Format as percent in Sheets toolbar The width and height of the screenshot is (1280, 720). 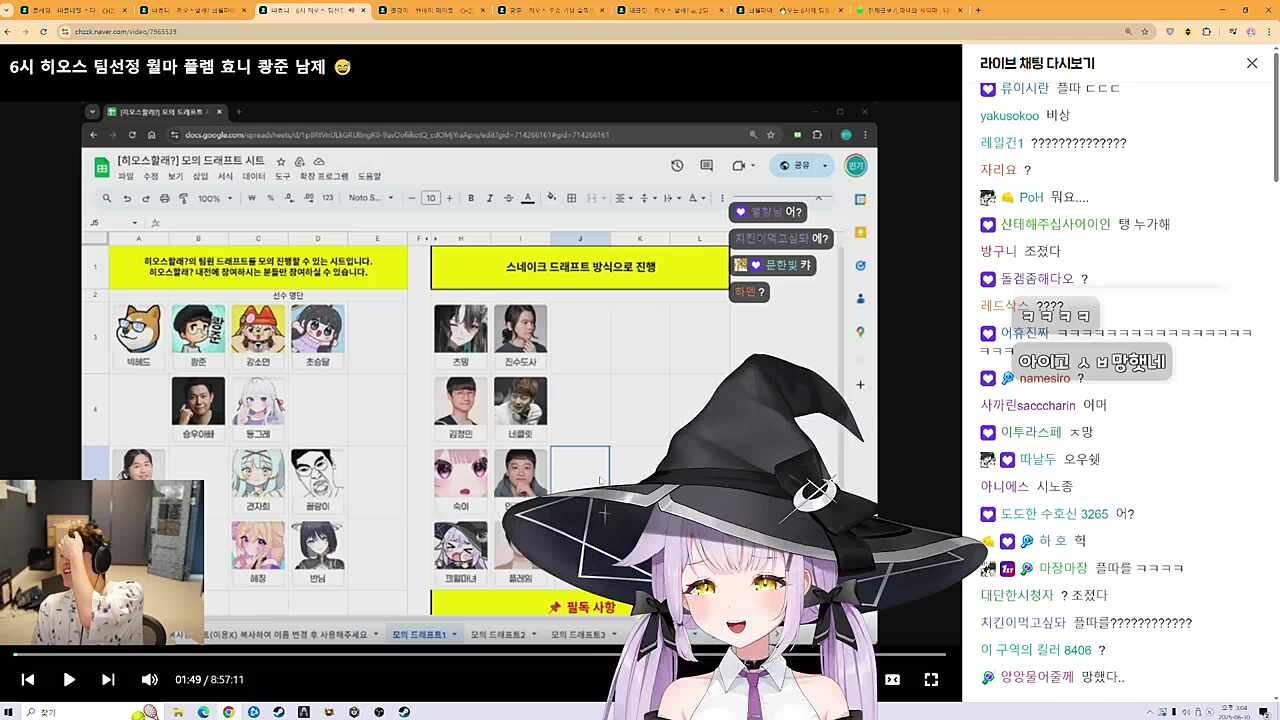(270, 198)
